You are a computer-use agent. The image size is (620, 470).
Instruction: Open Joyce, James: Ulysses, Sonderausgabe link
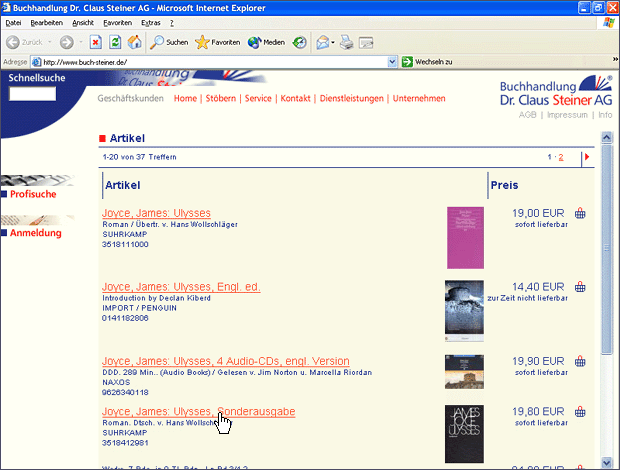[198, 411]
